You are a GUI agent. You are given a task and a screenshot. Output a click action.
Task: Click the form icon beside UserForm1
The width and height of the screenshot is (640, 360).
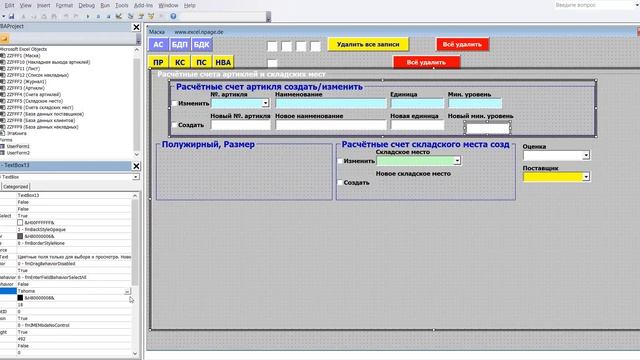3,146
